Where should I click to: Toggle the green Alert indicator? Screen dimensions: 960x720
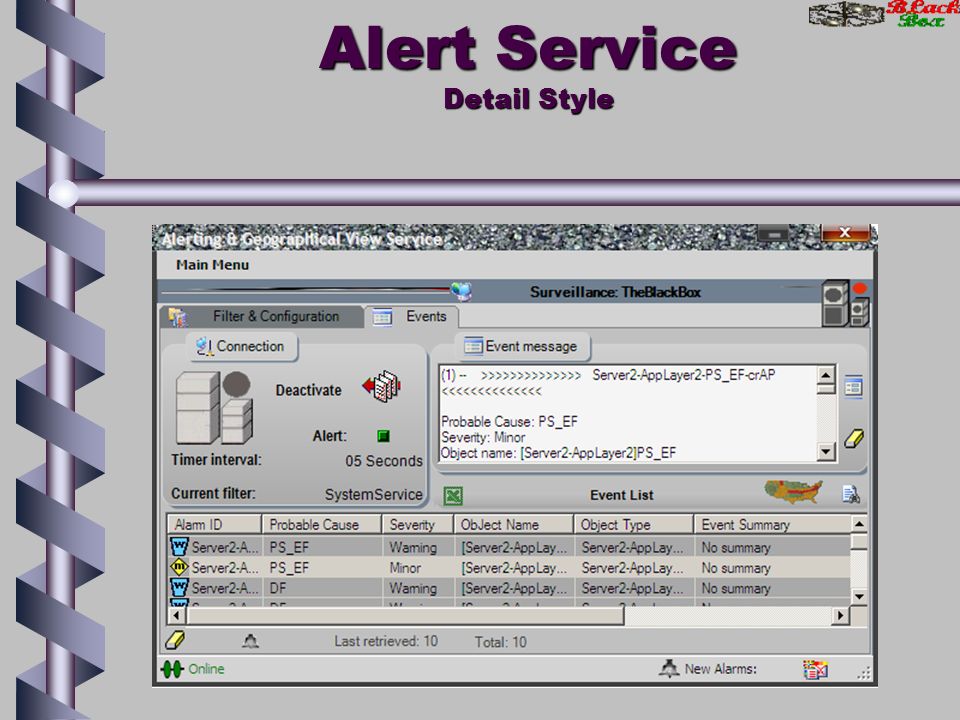tap(383, 436)
